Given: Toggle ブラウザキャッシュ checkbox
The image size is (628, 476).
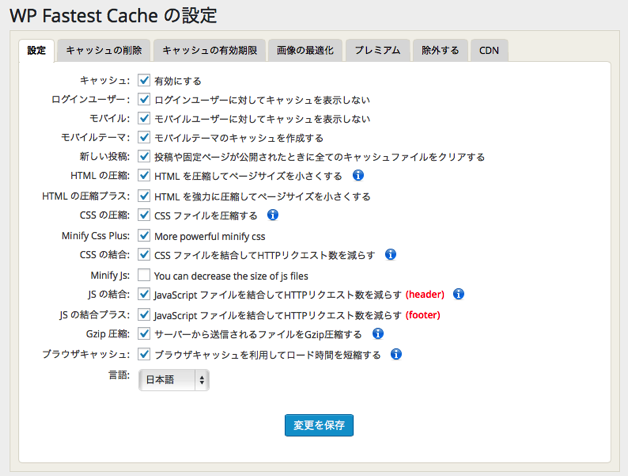Looking at the screenshot, I should tap(144, 354).
